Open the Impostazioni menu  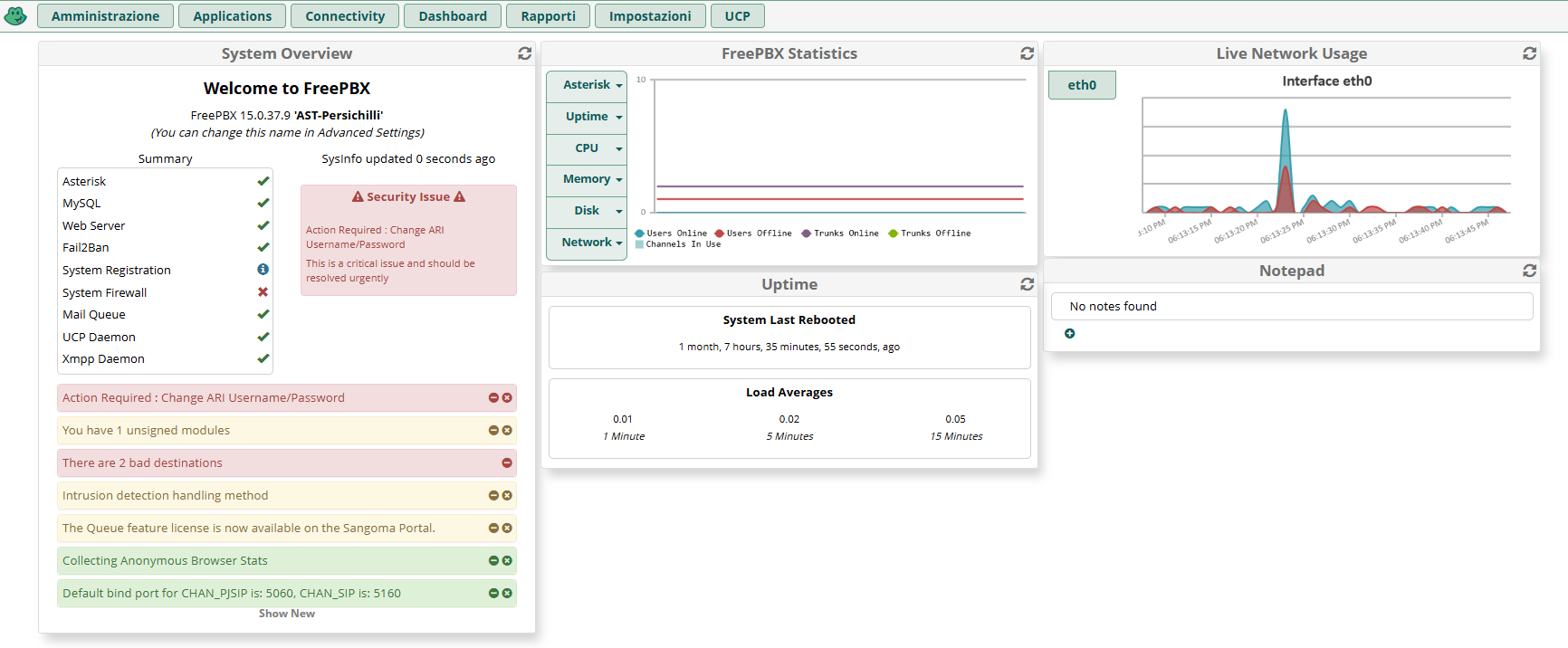tap(650, 16)
